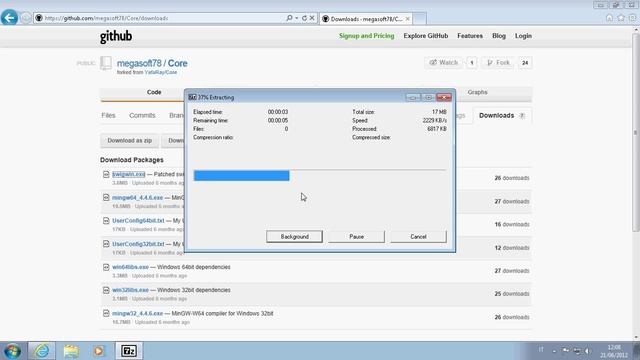Click the file icon beside UserConfig64bit.txt
Image resolution: width=640 pixels, height=360 pixels.
106,220
